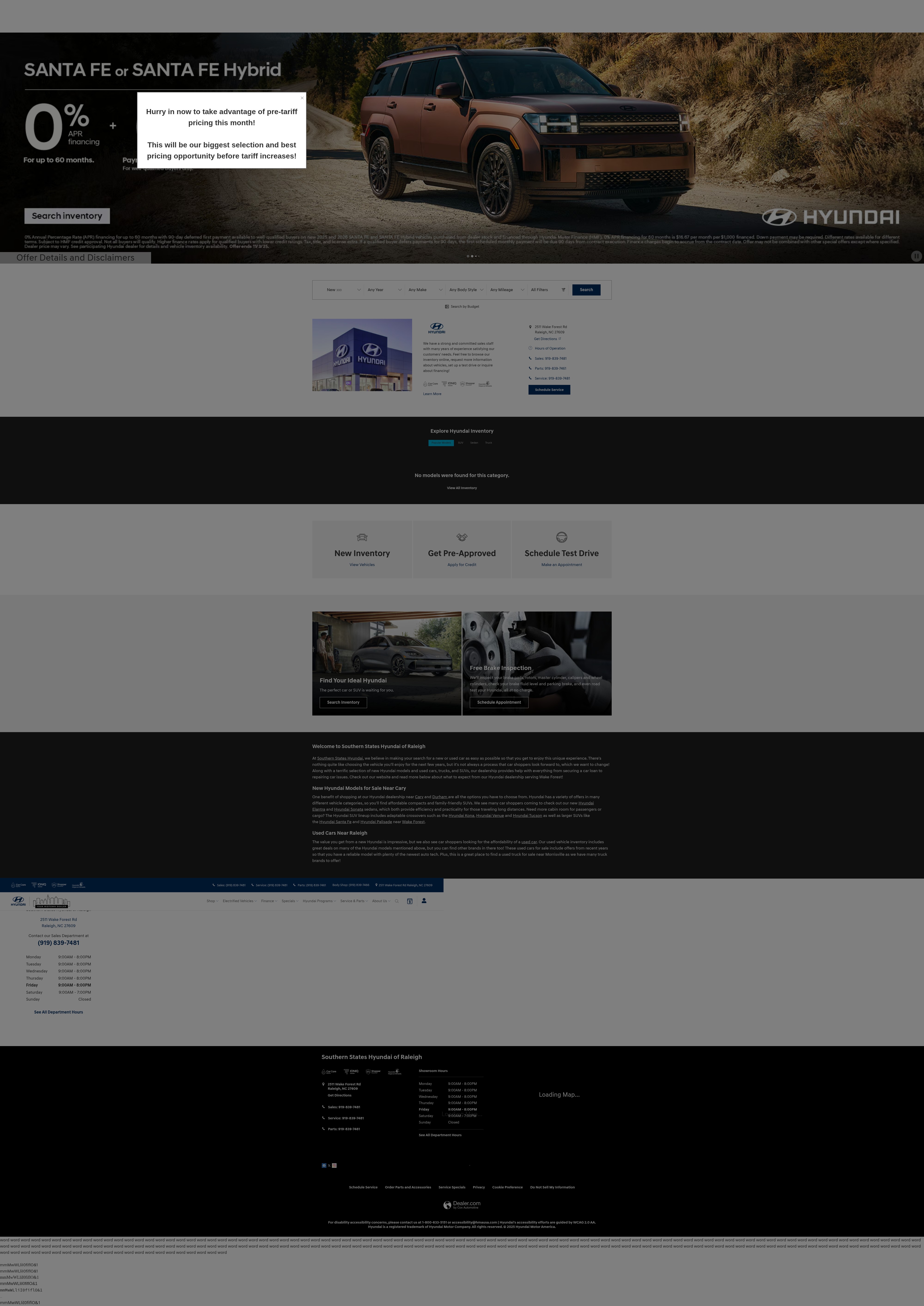This screenshot has width=924, height=1306.
Task: Click the Dealer.com logo in footer
Action: tap(462, 1205)
